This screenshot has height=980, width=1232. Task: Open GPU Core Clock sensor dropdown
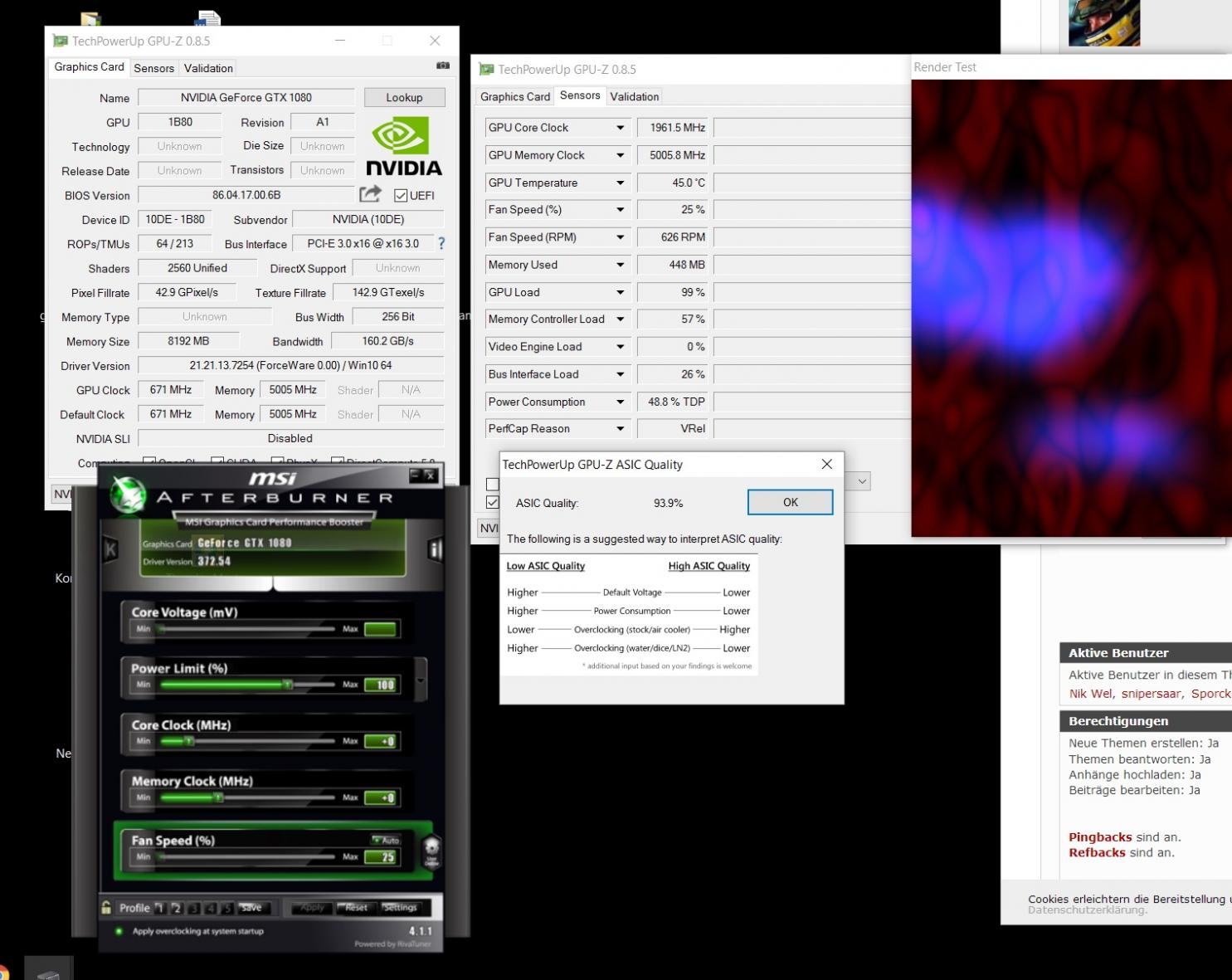click(620, 128)
